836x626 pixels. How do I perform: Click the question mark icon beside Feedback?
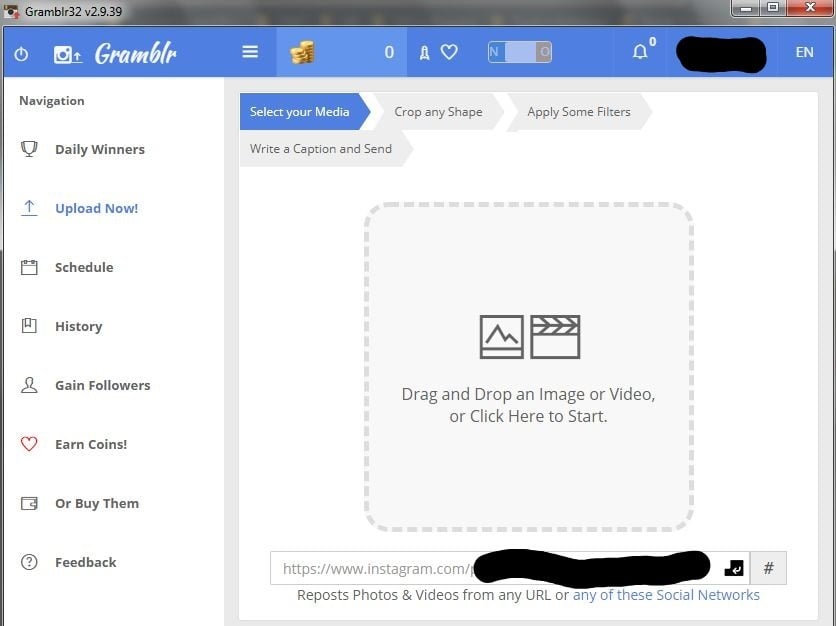[x=29, y=562]
